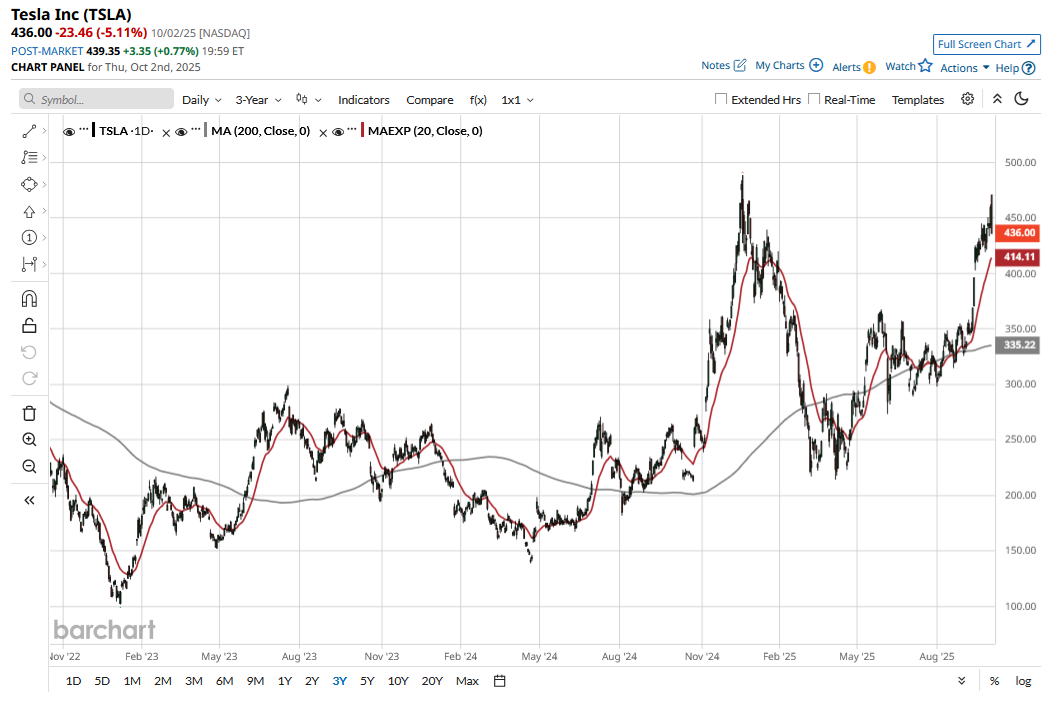Screen dimensions: 1053x709
Task: Toggle magnet snap mode
Action: 29,299
